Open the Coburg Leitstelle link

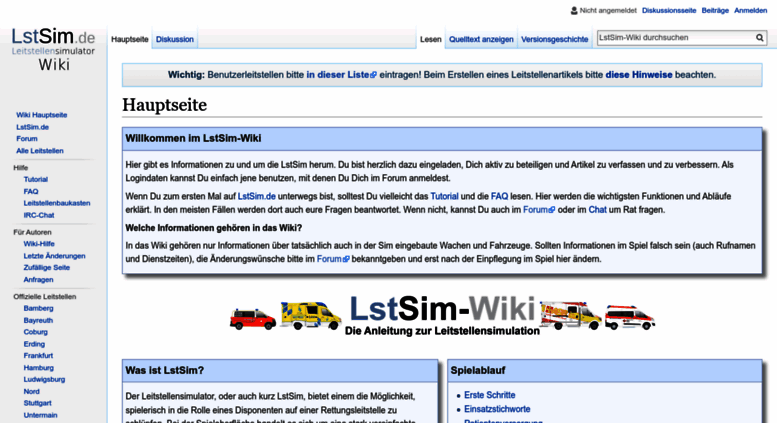coord(36,332)
